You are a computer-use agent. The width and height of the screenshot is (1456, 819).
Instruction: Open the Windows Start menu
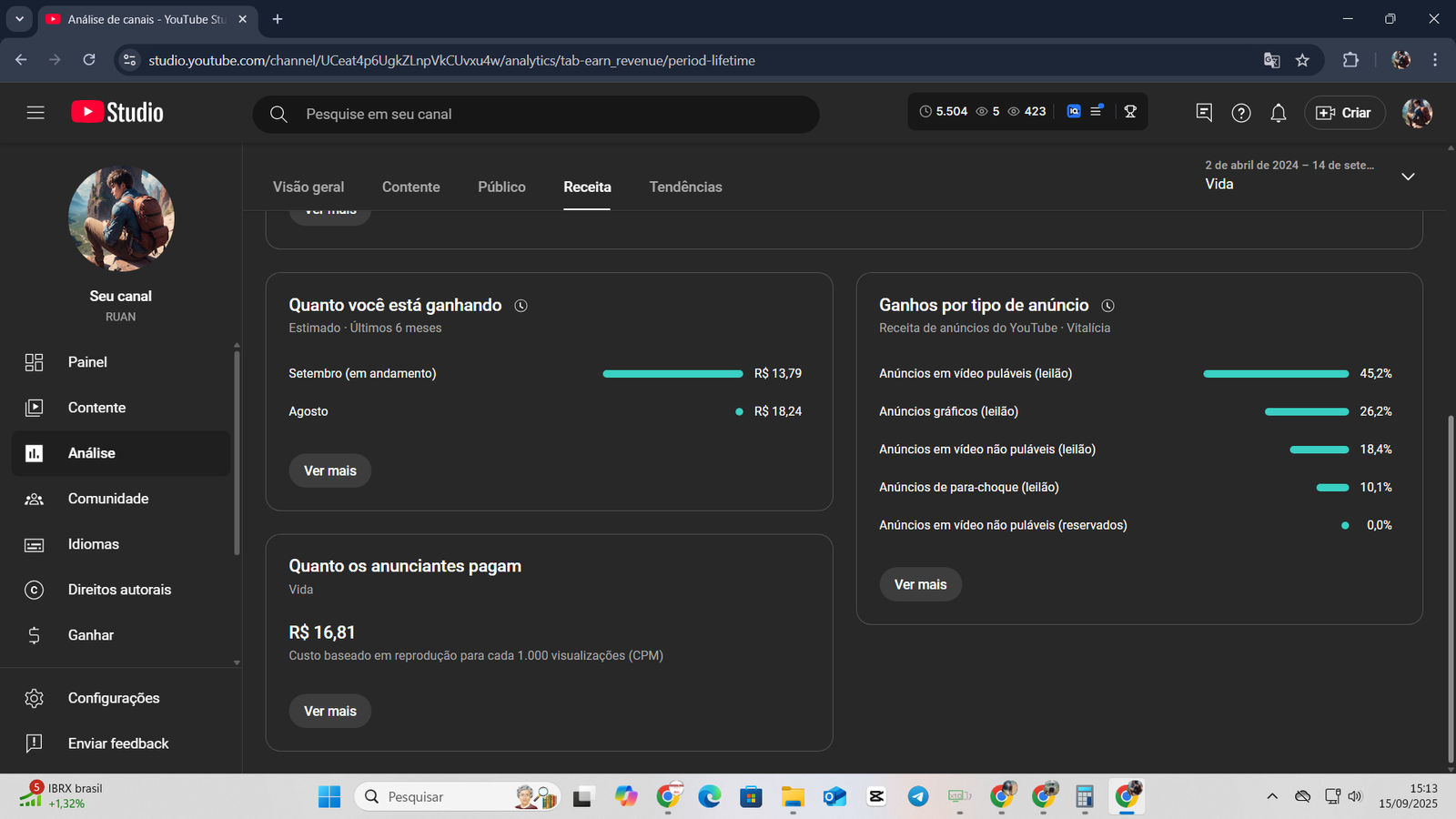[329, 797]
